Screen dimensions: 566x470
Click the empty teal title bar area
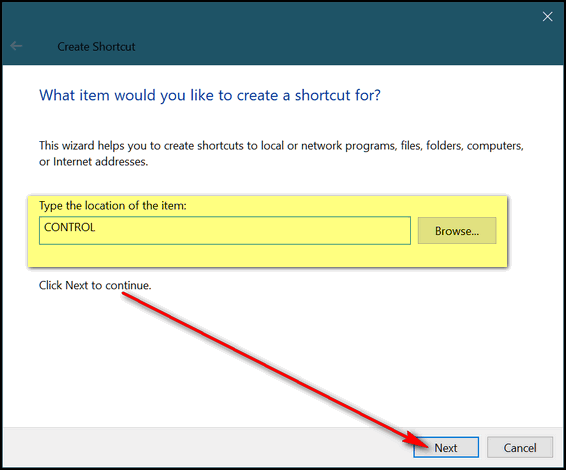[325, 32]
